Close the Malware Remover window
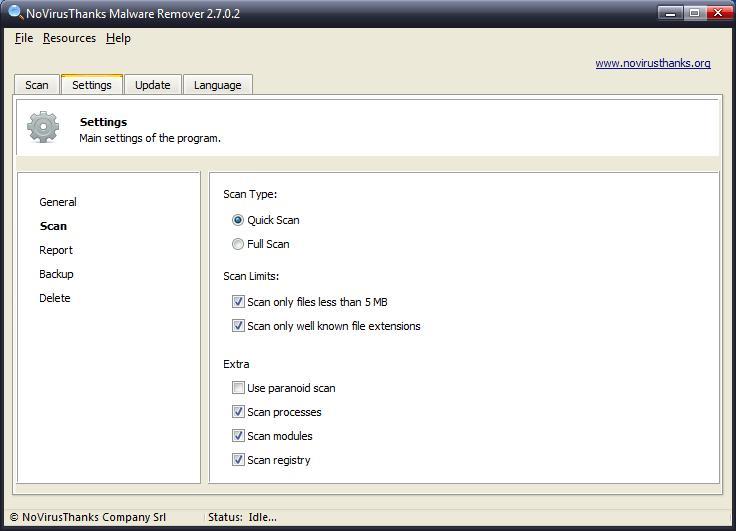736x531 pixels. tap(718, 13)
